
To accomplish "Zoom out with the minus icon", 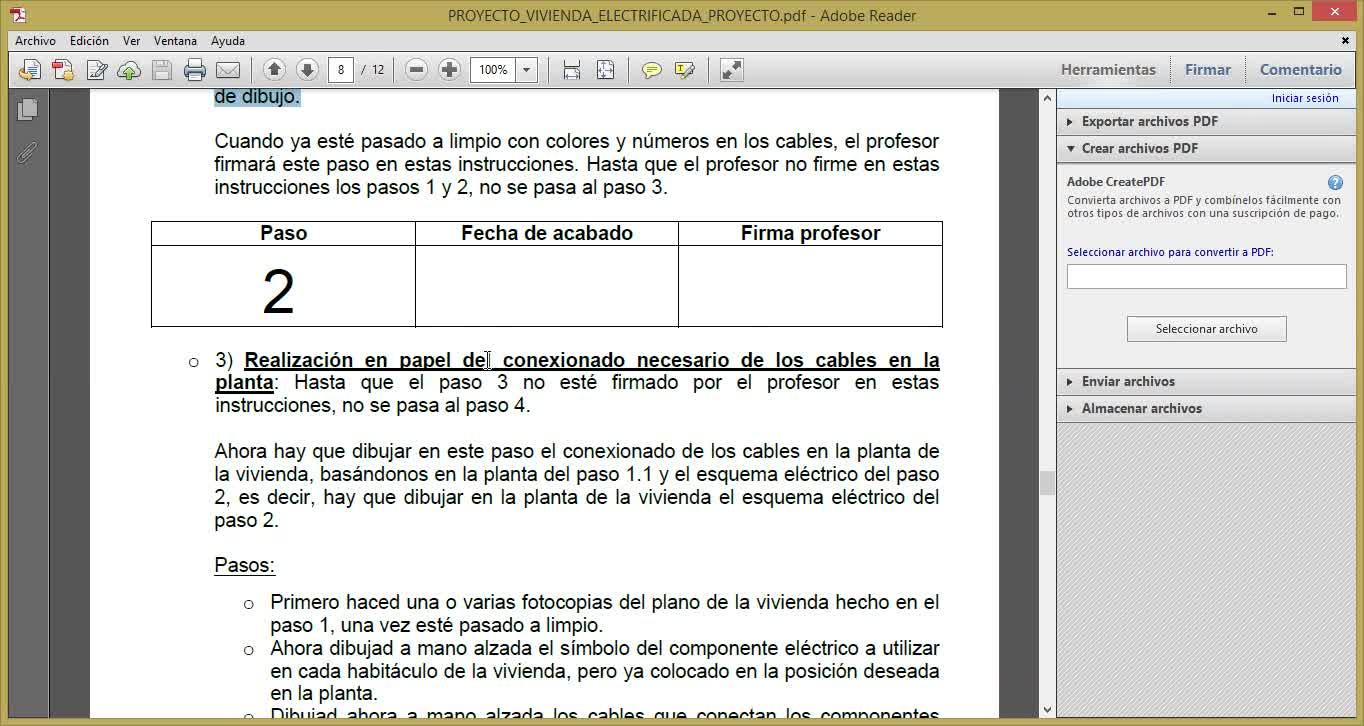I will coord(417,70).
